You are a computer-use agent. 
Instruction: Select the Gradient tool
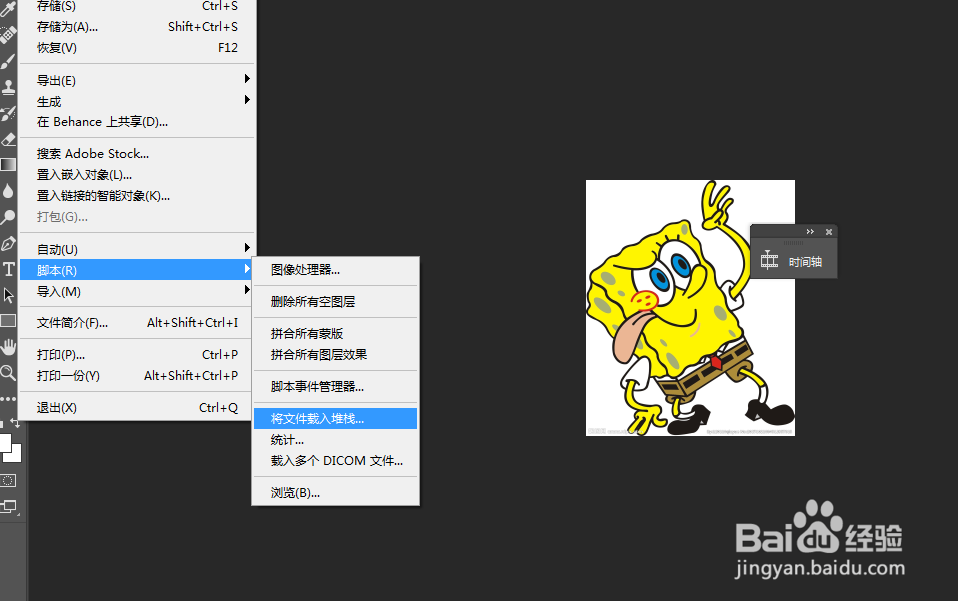pyautogui.click(x=8, y=165)
